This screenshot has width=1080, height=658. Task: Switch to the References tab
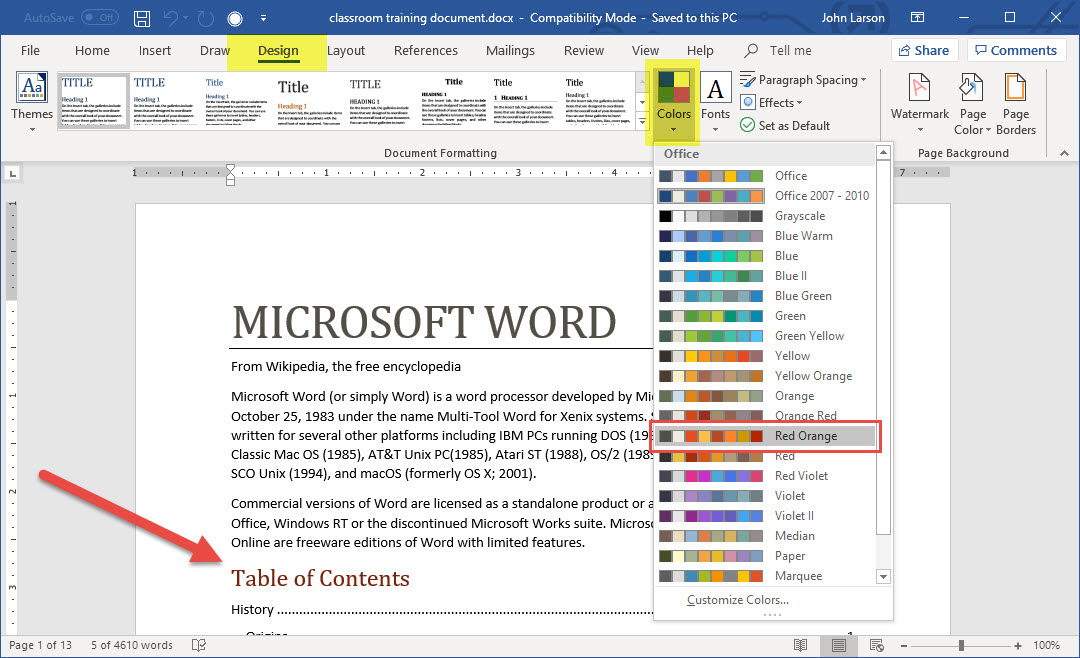point(425,51)
